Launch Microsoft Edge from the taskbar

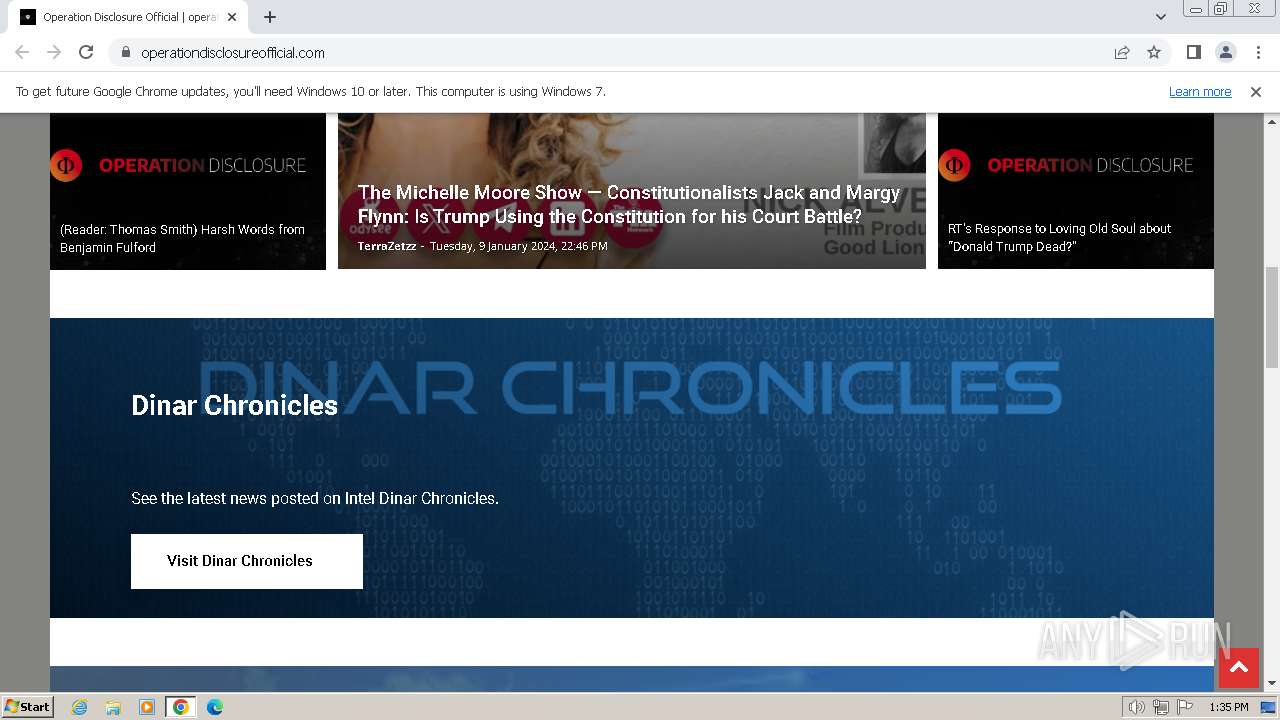click(x=214, y=707)
